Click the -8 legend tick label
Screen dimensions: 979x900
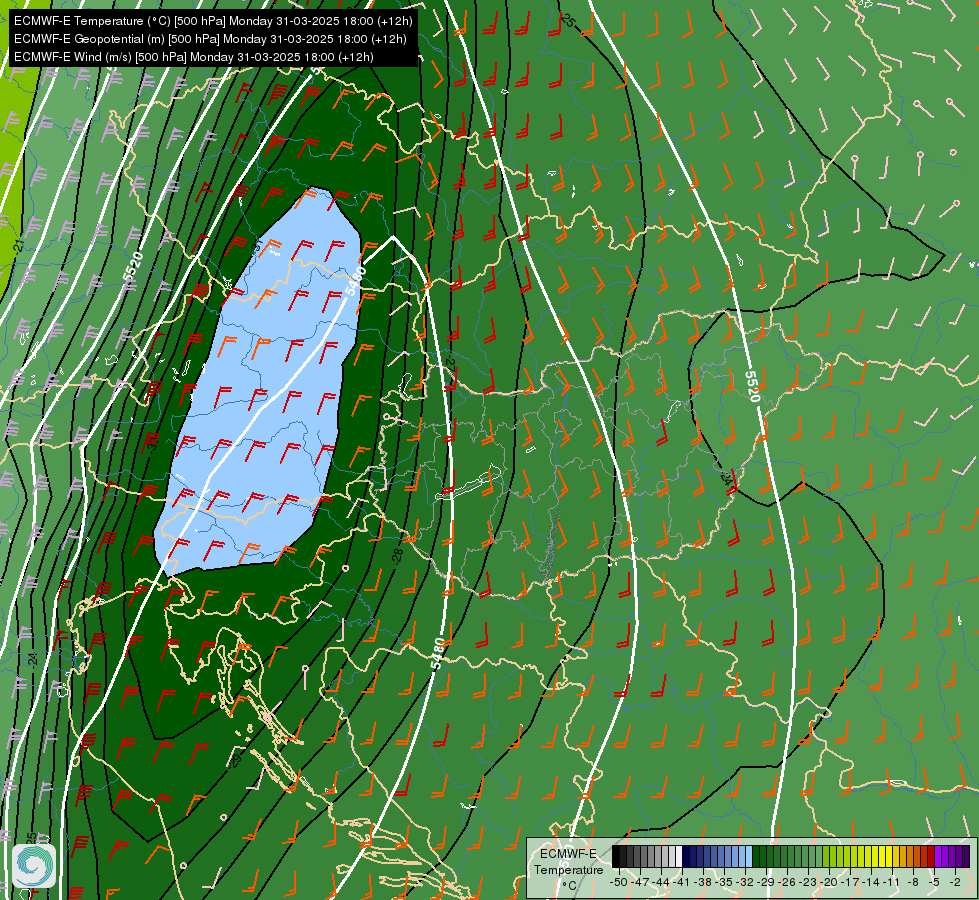[913, 882]
